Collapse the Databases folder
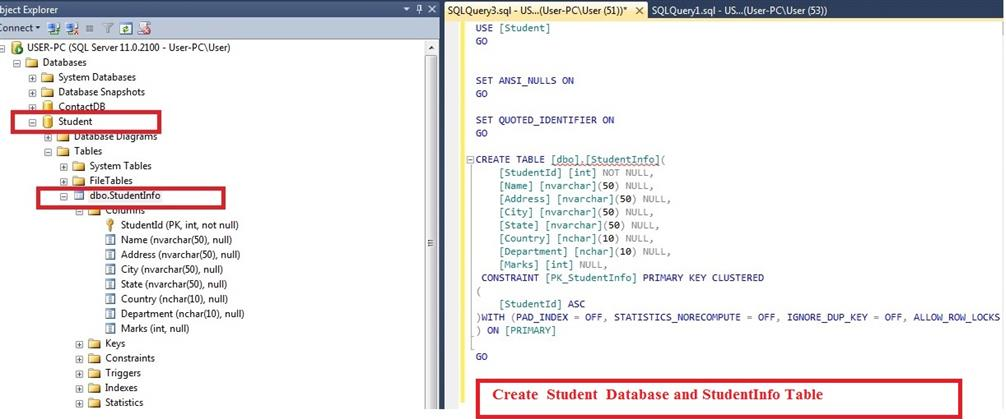This screenshot has width=1006, height=419. point(17,63)
